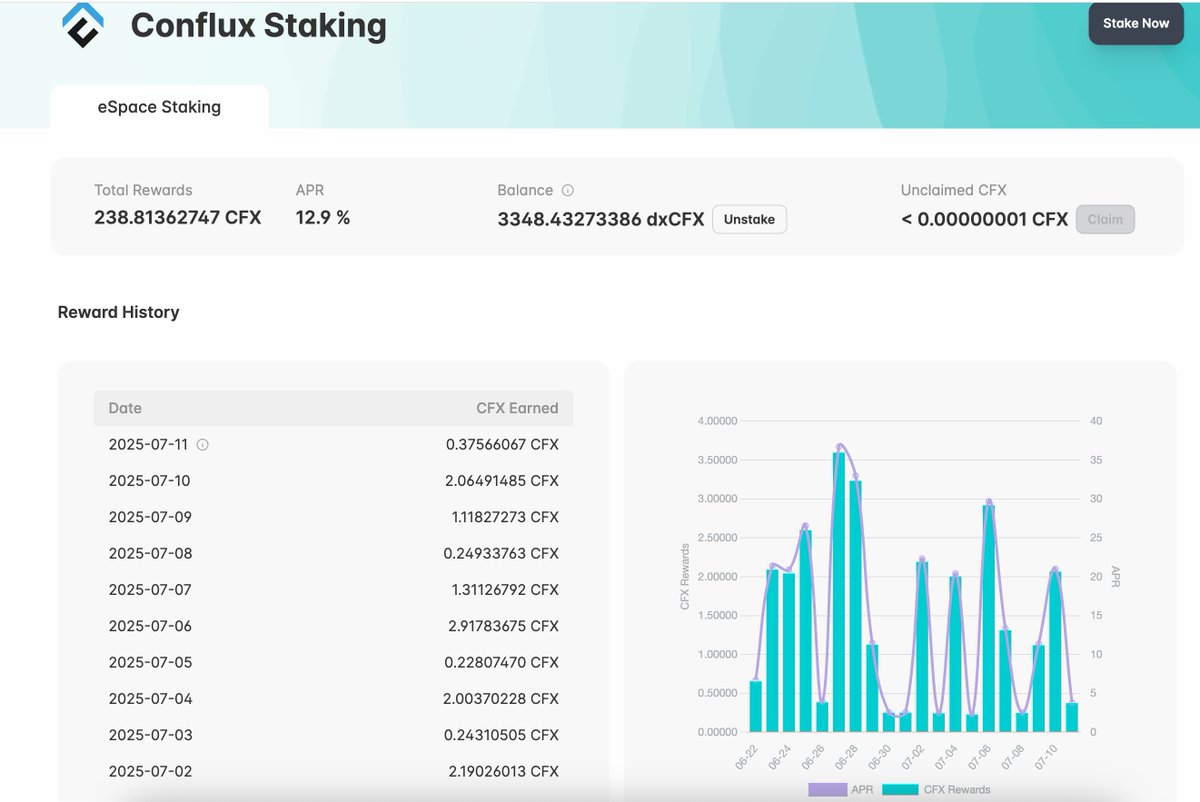
Task: Toggle the APR legend swatch
Action: pyautogui.click(x=828, y=790)
